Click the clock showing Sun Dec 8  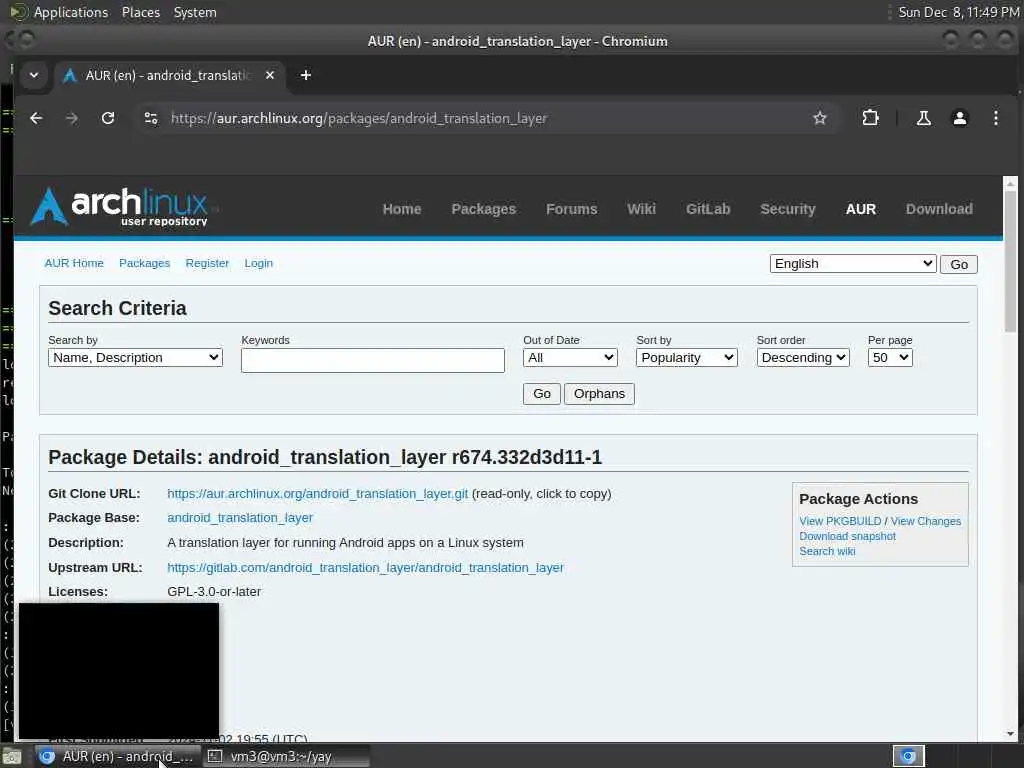tap(958, 12)
